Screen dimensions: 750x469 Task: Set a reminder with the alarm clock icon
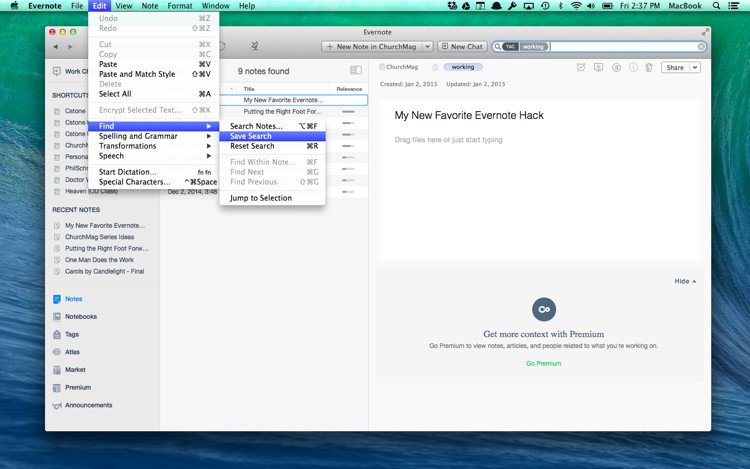pyautogui.click(x=581, y=67)
